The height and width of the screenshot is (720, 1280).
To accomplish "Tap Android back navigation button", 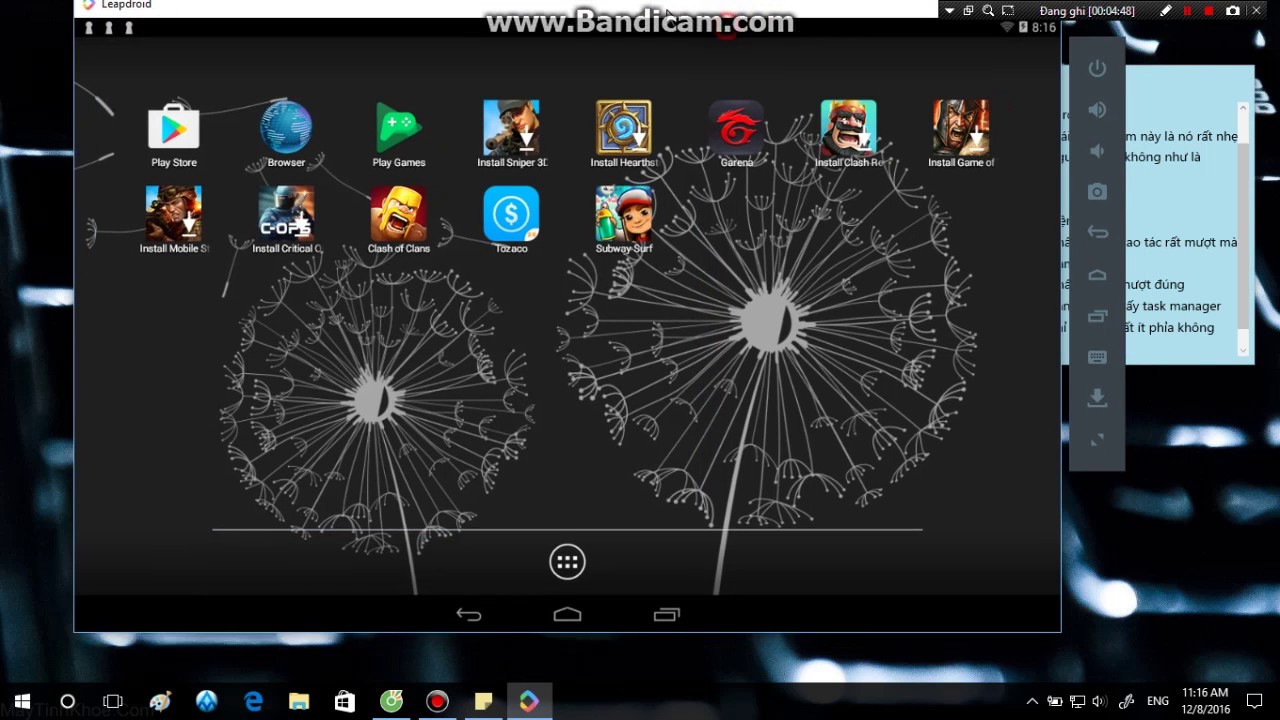I will pyautogui.click(x=469, y=615).
